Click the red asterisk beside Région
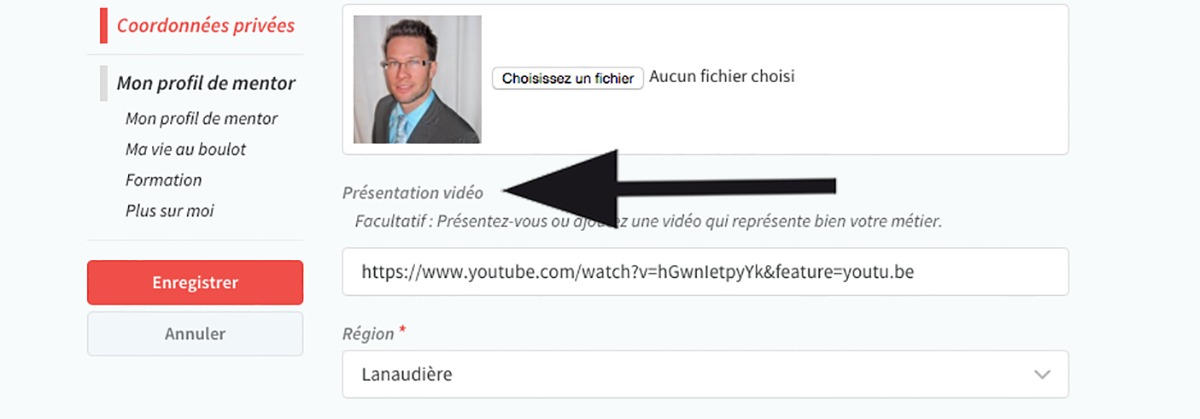This screenshot has height=419, width=1200. coord(403,329)
